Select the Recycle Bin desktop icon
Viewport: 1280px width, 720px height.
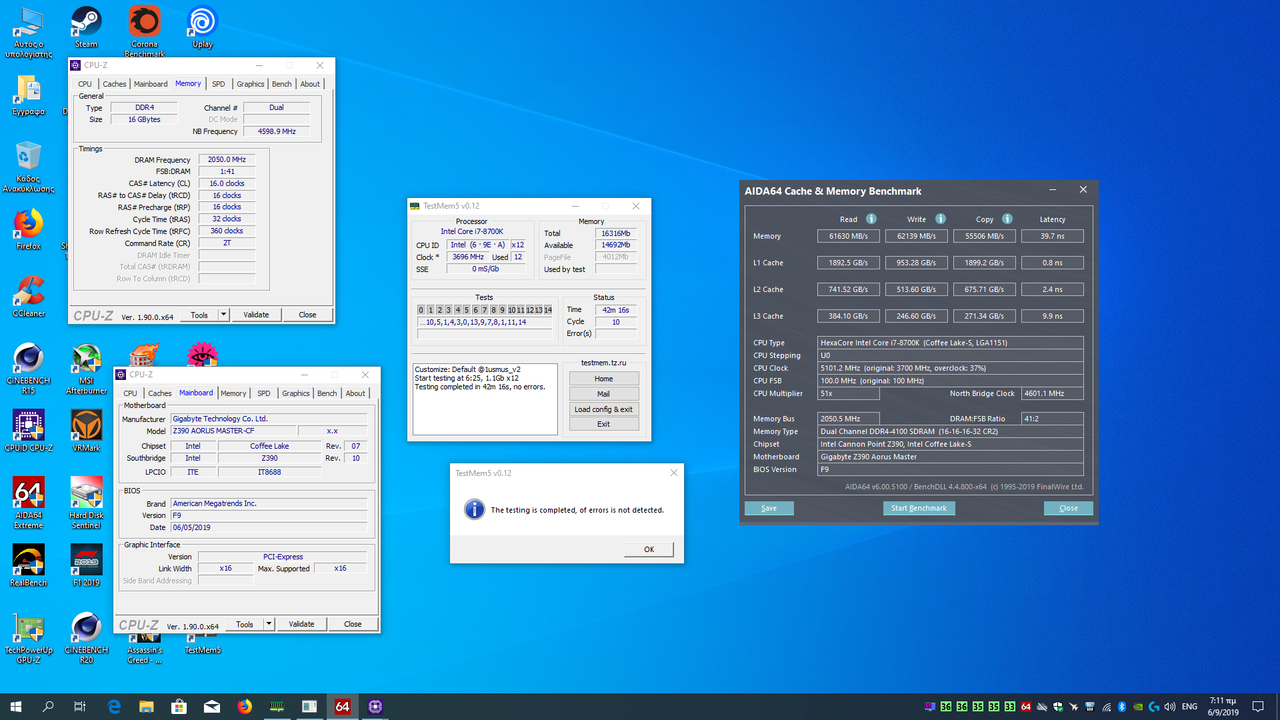(x=28, y=166)
